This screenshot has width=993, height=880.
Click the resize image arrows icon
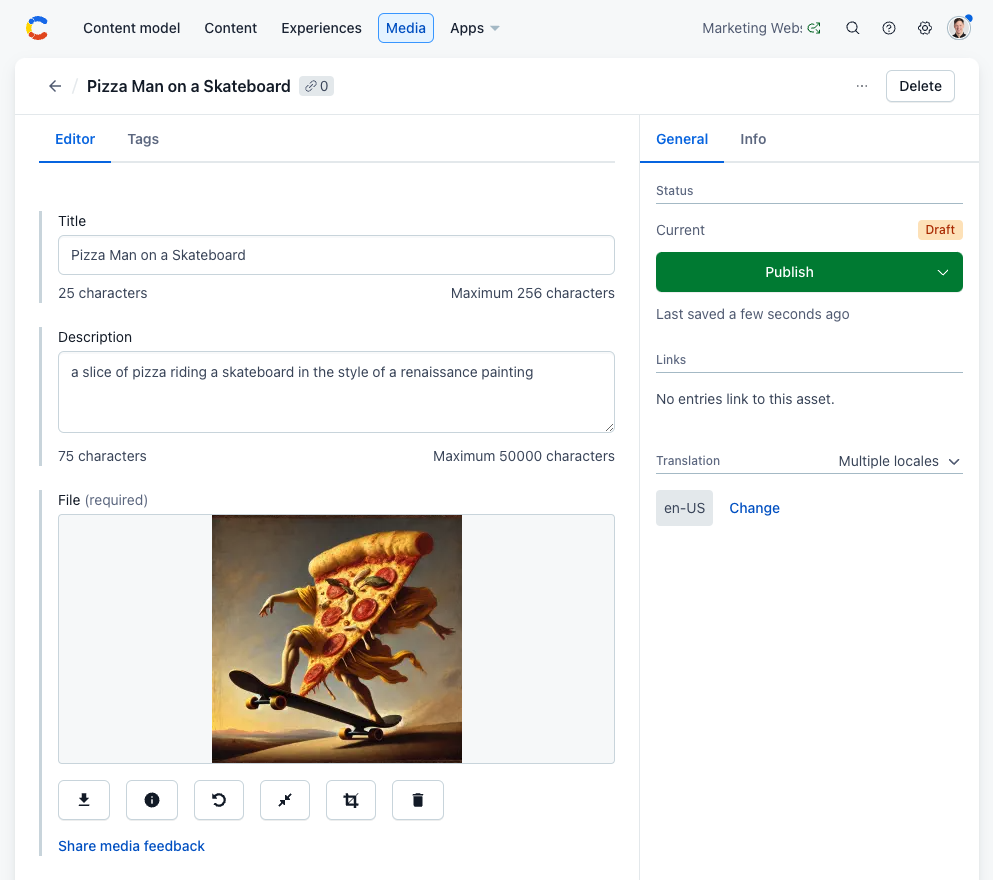285,800
